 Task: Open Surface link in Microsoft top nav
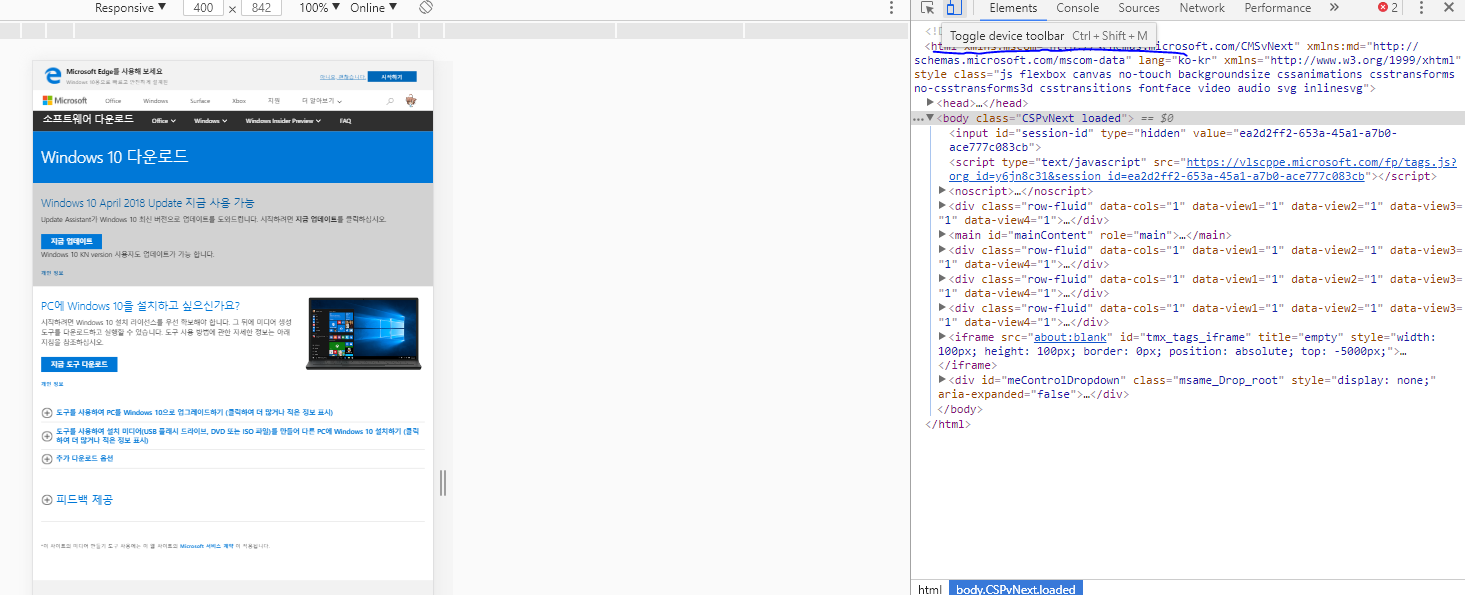point(200,101)
